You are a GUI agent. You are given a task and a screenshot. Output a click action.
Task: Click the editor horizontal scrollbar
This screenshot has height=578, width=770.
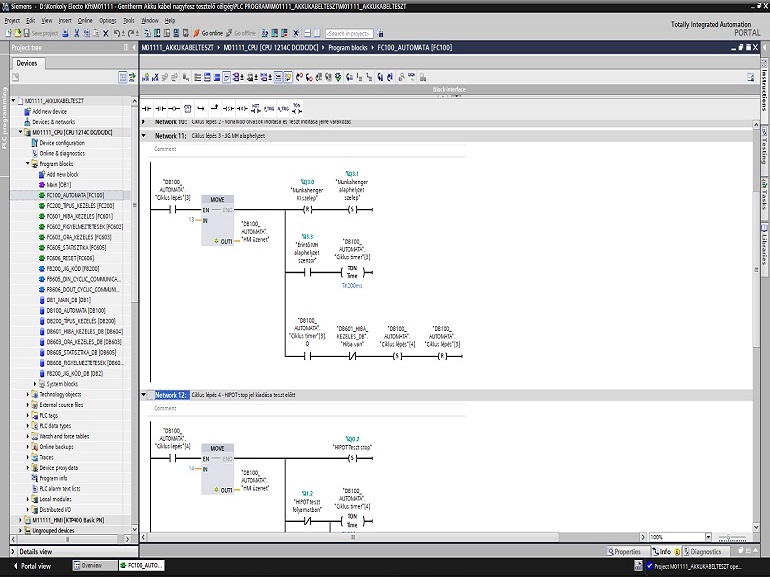(x=353, y=537)
